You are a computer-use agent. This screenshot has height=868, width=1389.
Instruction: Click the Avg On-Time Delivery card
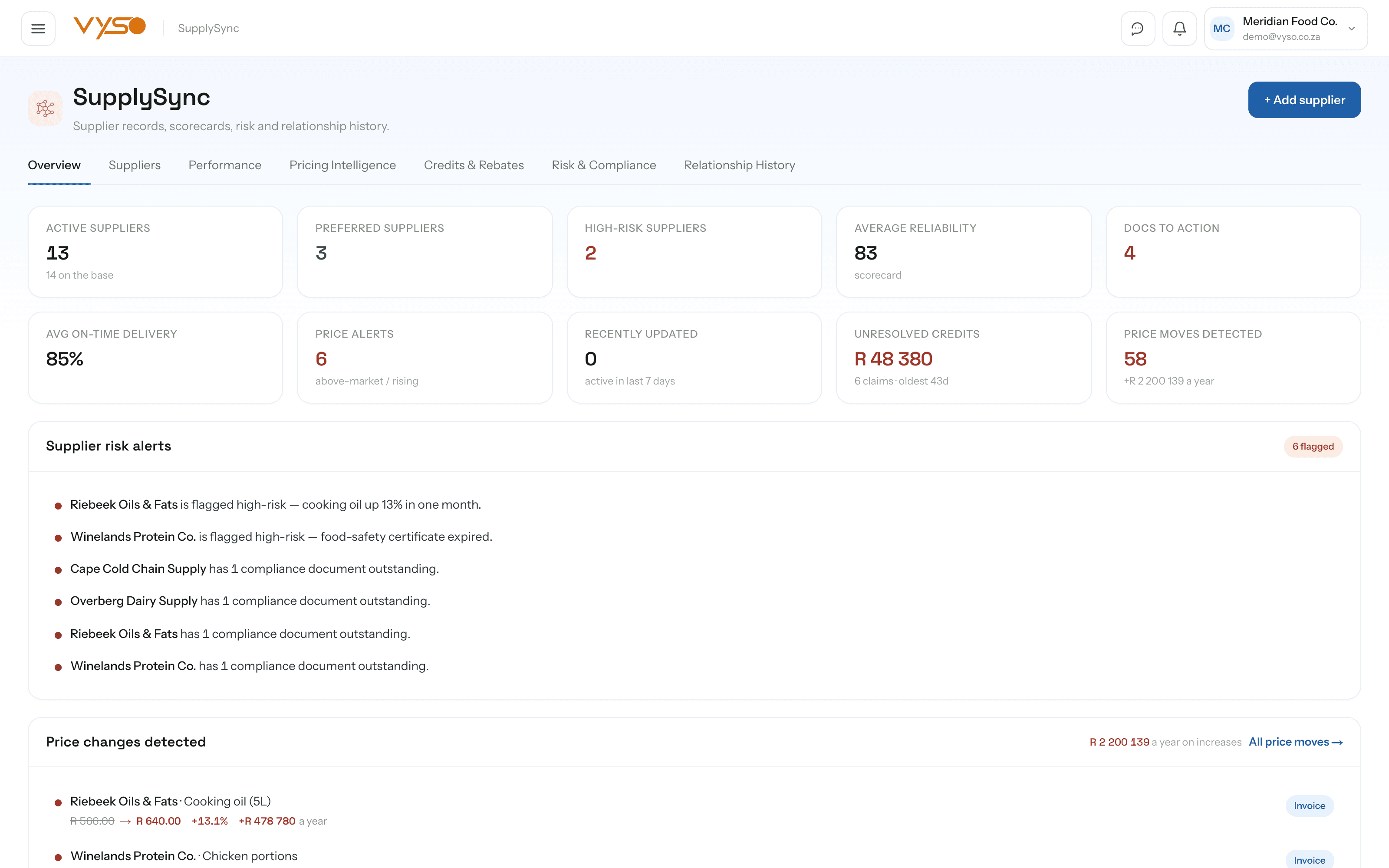tap(155, 357)
